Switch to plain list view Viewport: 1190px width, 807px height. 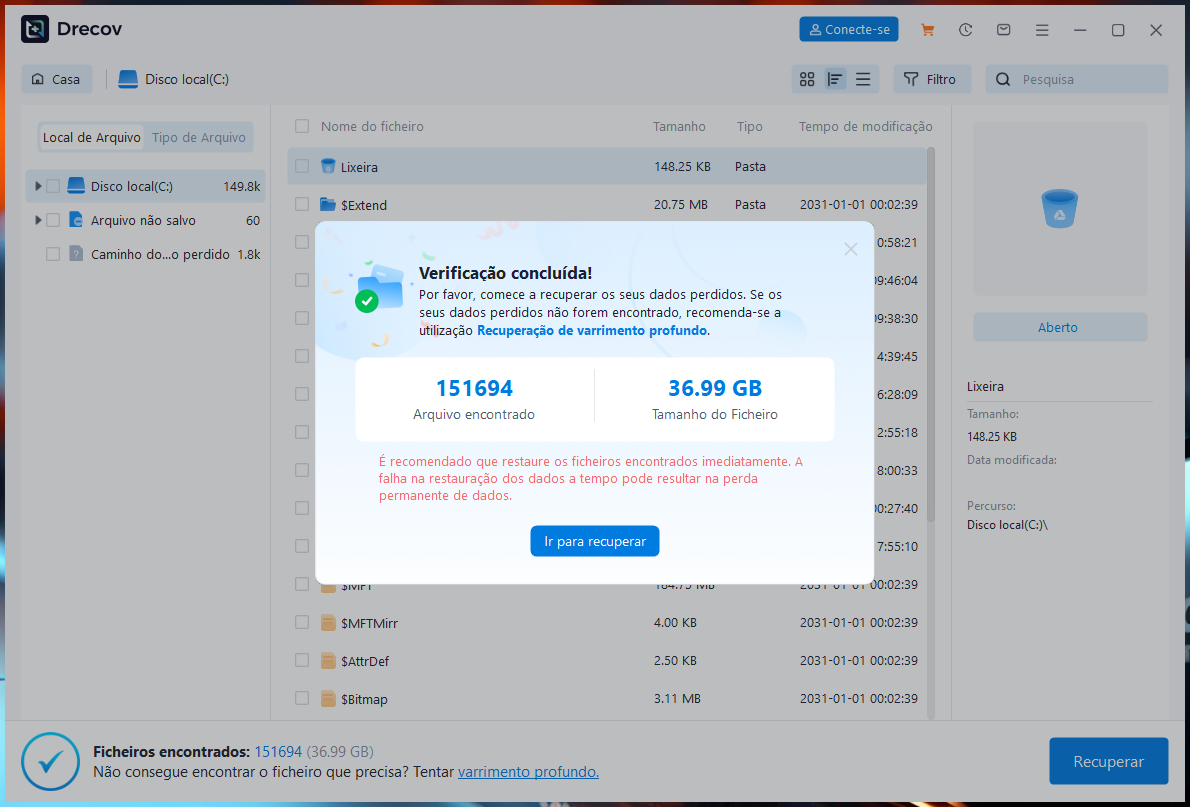[863, 79]
